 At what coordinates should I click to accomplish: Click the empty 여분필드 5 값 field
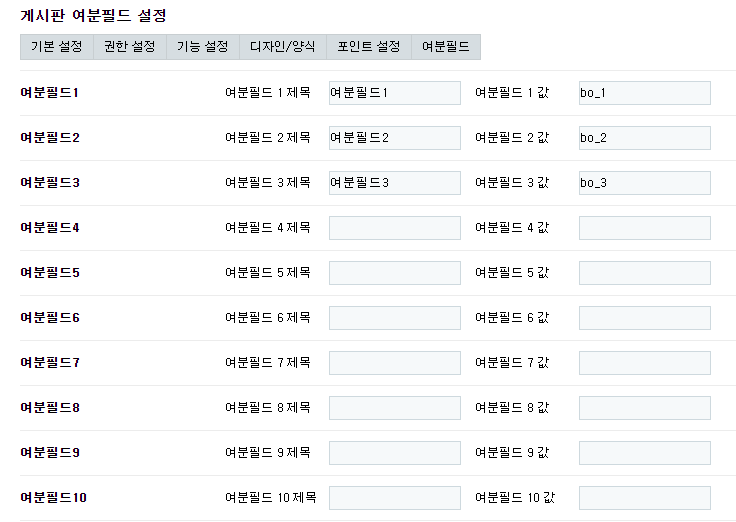[644, 273]
